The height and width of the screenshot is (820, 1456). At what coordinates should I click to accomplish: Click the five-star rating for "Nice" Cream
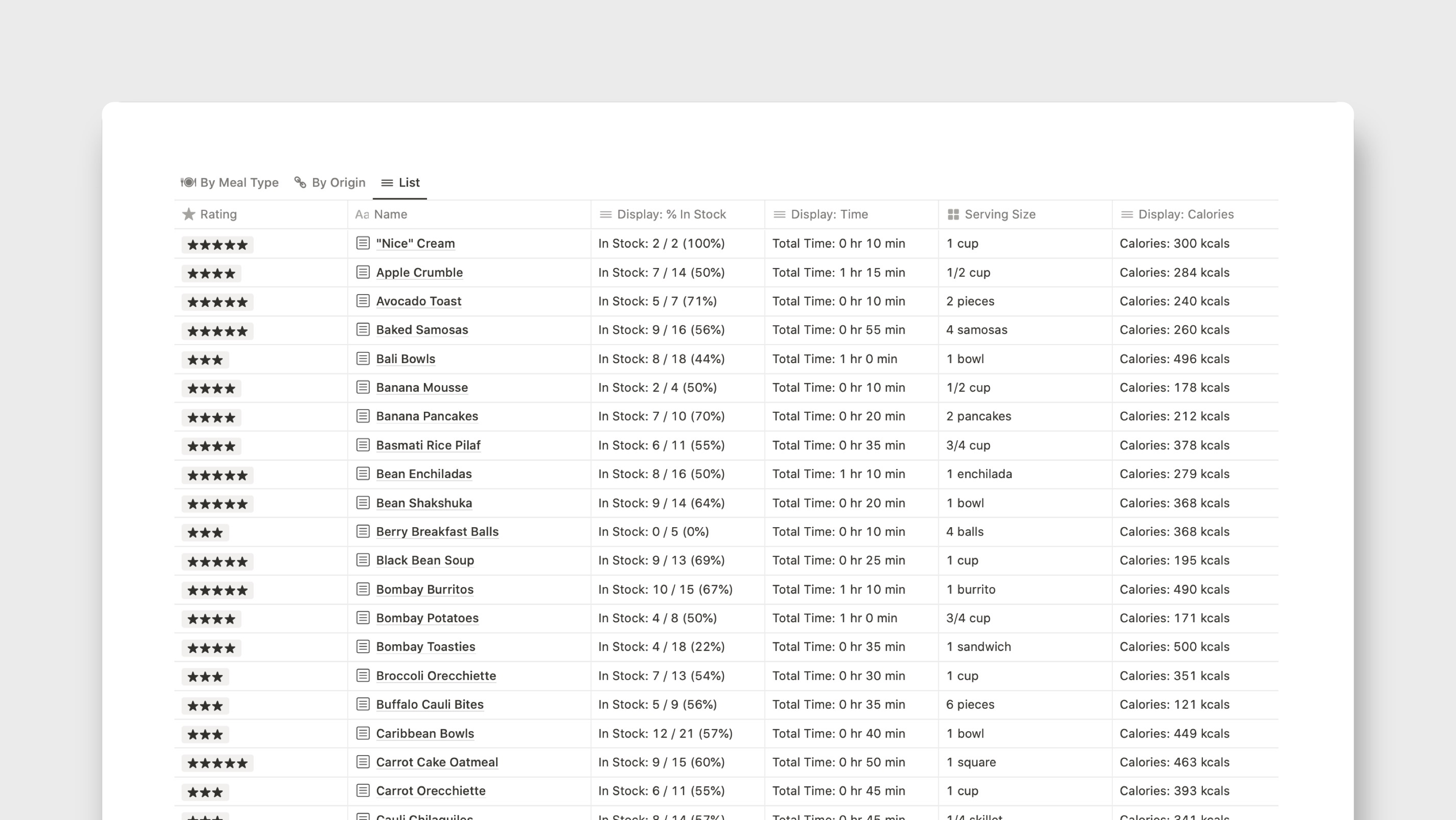pyautogui.click(x=218, y=245)
